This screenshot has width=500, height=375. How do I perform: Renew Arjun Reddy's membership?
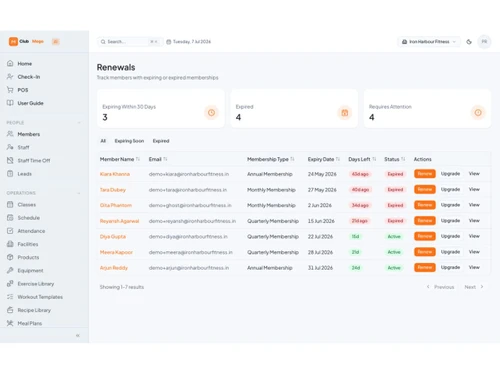(425, 267)
